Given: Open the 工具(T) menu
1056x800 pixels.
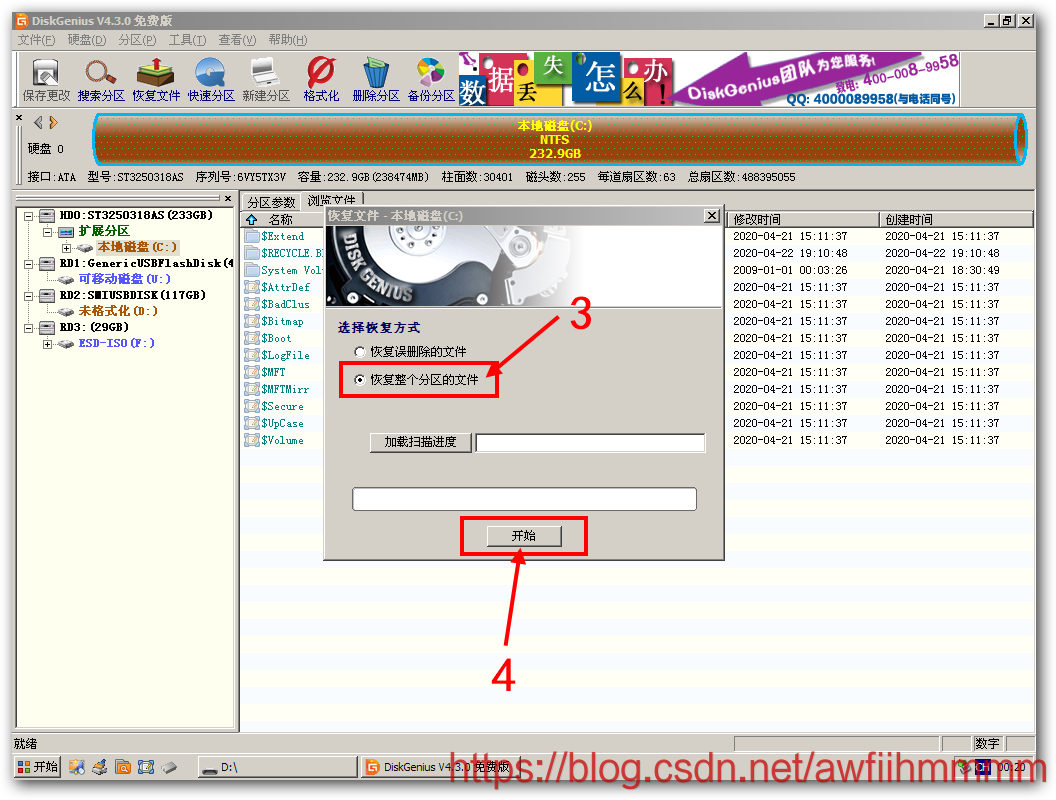Looking at the screenshot, I should [187, 40].
